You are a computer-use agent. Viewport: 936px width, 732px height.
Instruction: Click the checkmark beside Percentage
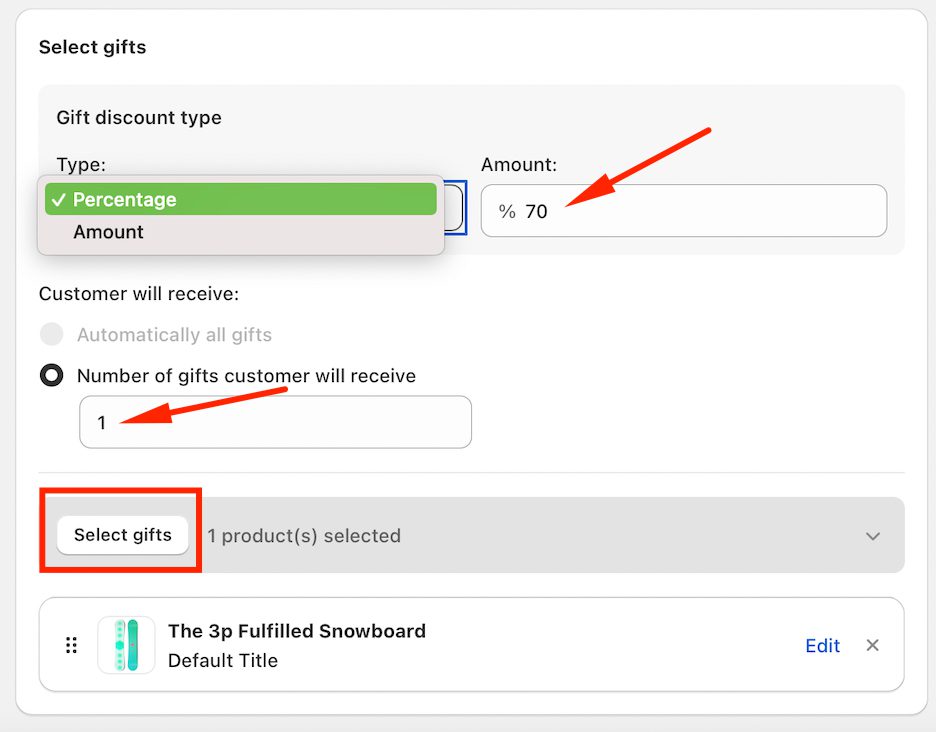[x=58, y=200]
